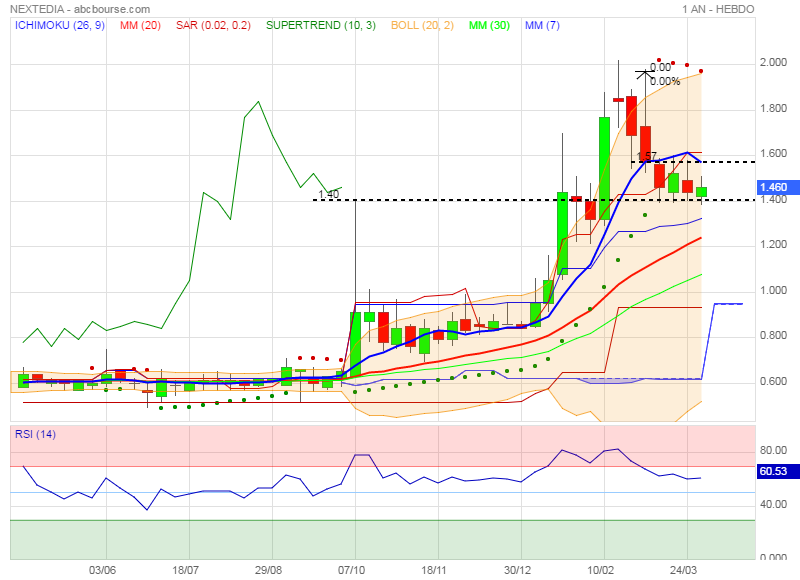Click the 18/07 date axis label
Screen dimensions: 800x580
[x=185, y=570]
